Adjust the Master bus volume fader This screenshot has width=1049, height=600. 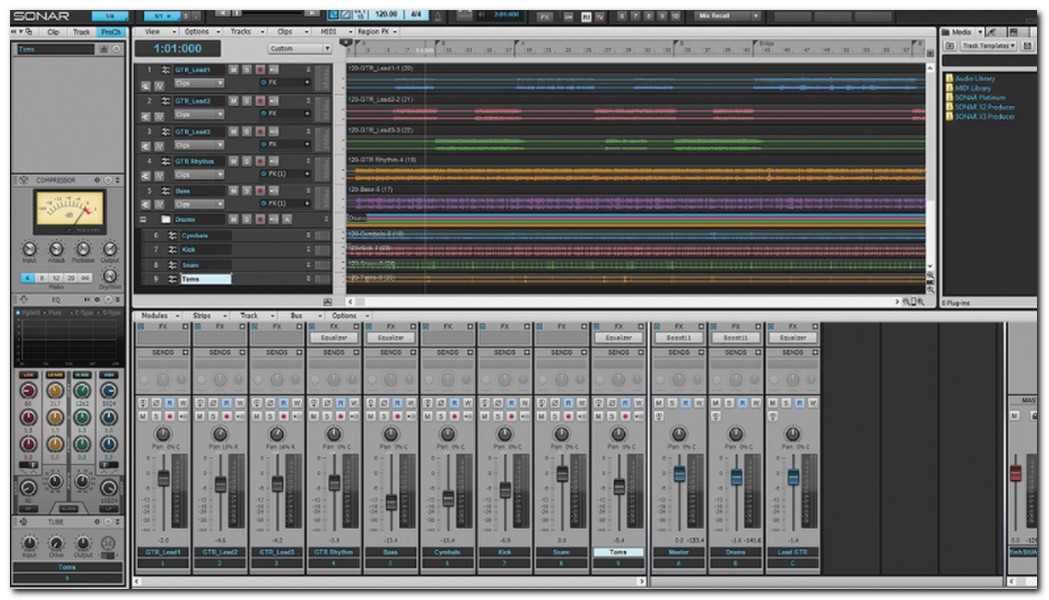pos(679,475)
